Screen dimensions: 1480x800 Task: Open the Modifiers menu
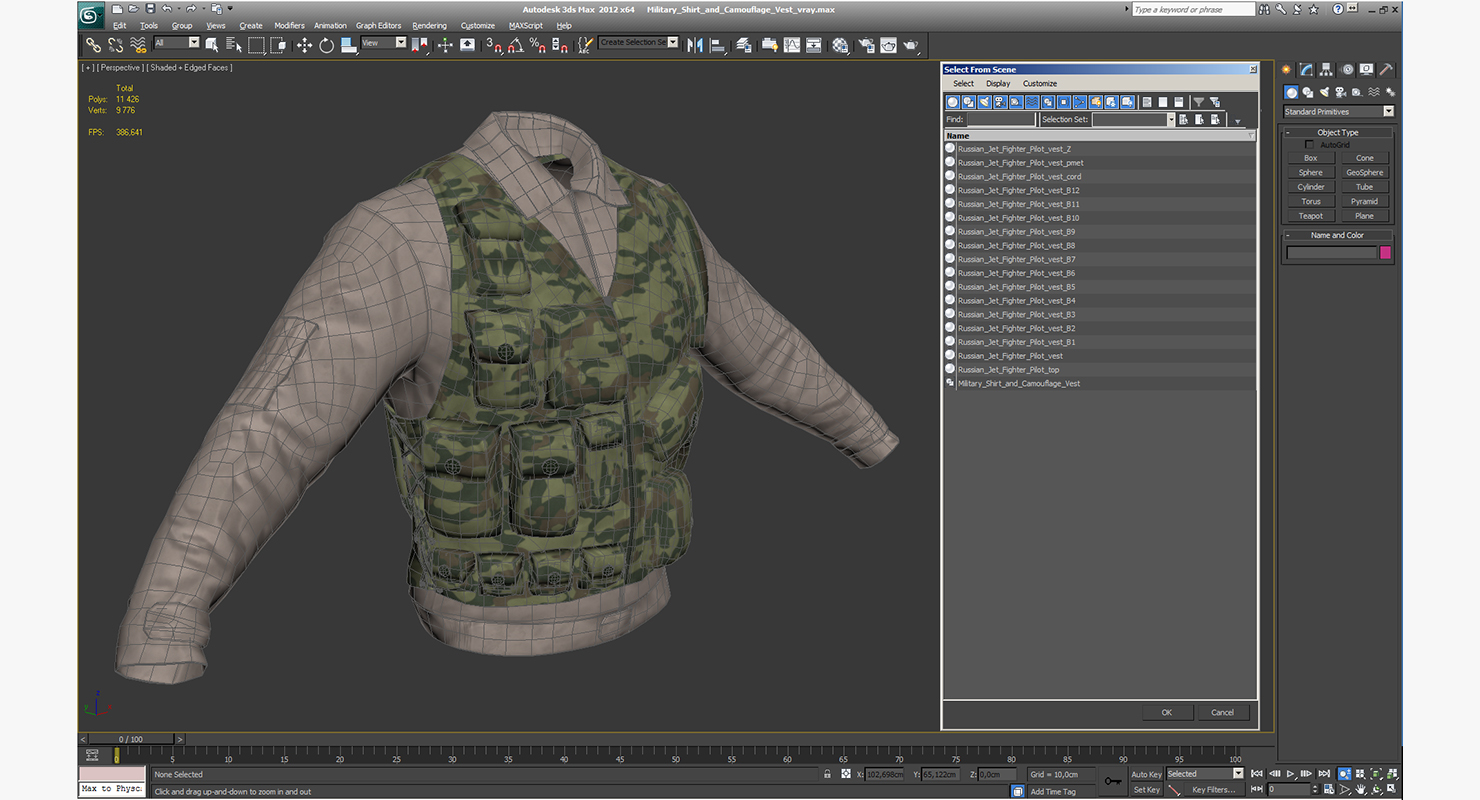[x=290, y=26]
